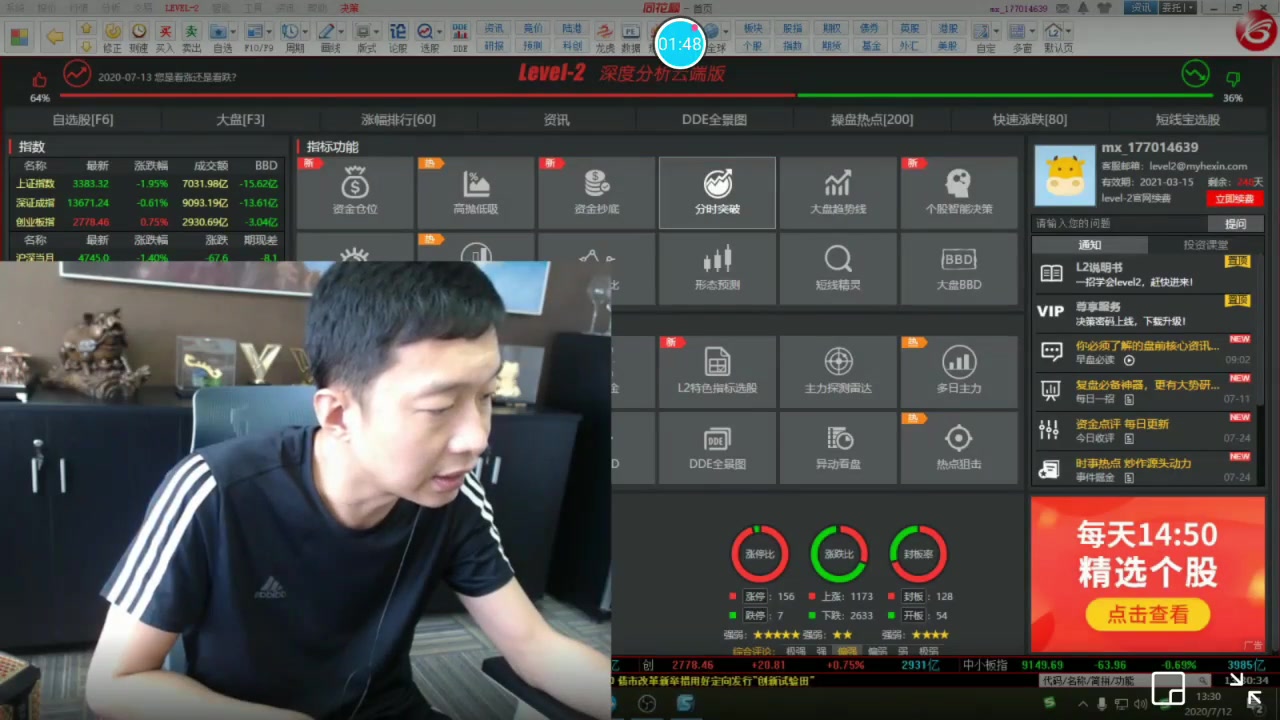Open the 个股智能决策 tile
Screen dimensions: 1280x720
pos(958,193)
